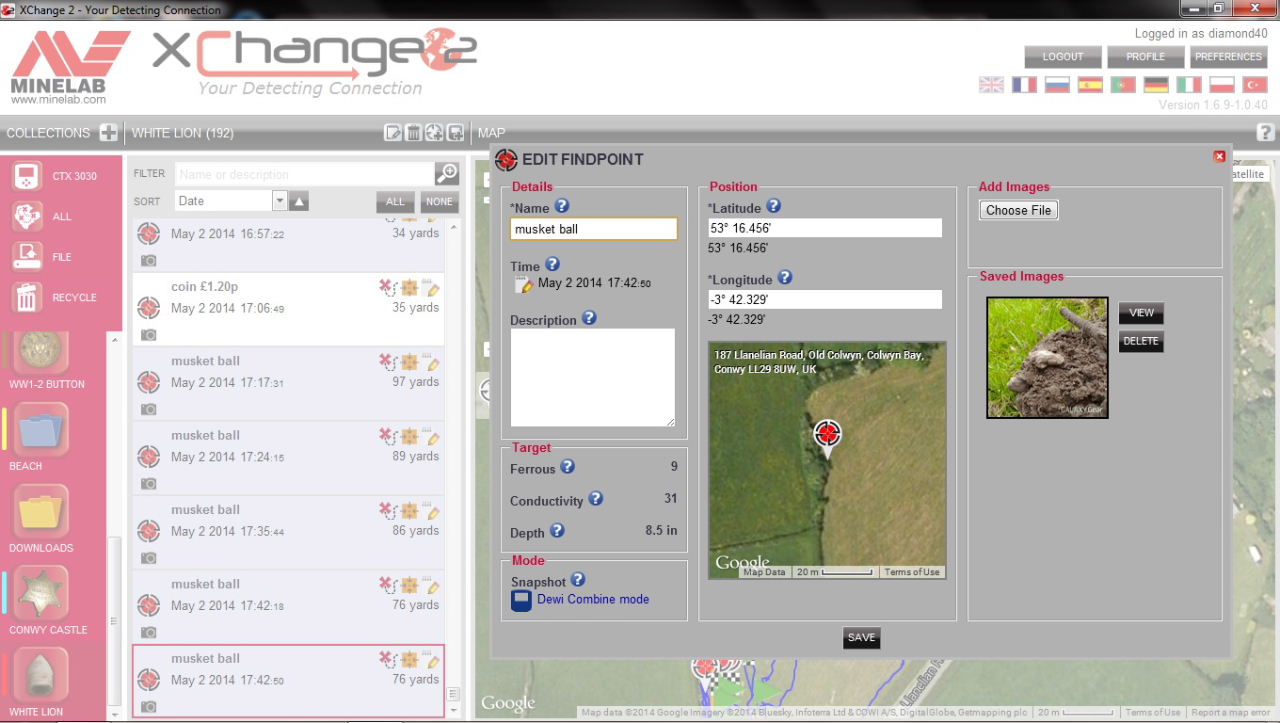This screenshot has height=723, width=1280.
Task: Switch language to Spanish flag
Action: tap(1090, 85)
